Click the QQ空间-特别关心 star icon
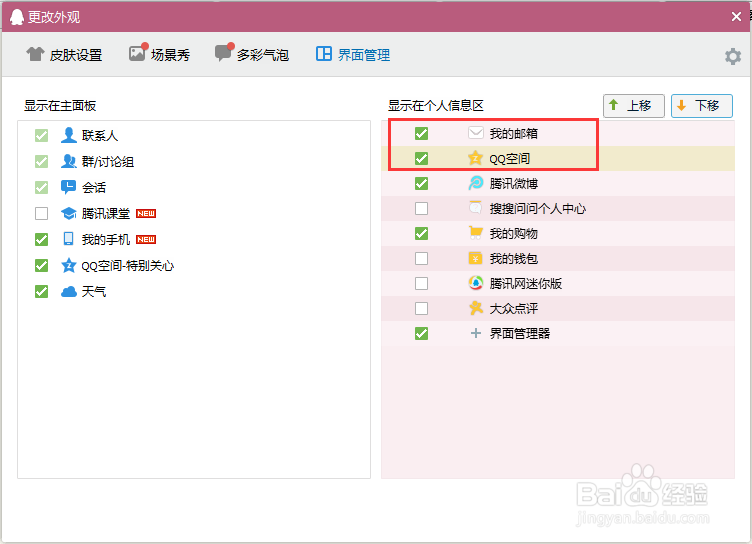The image size is (752, 544). (69, 265)
